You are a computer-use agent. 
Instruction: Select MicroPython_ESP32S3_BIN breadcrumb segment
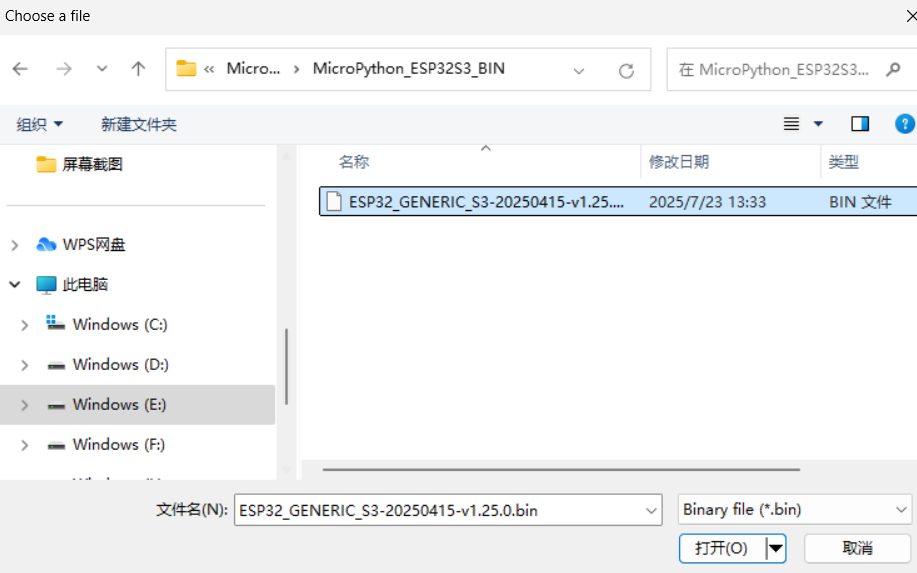point(408,68)
